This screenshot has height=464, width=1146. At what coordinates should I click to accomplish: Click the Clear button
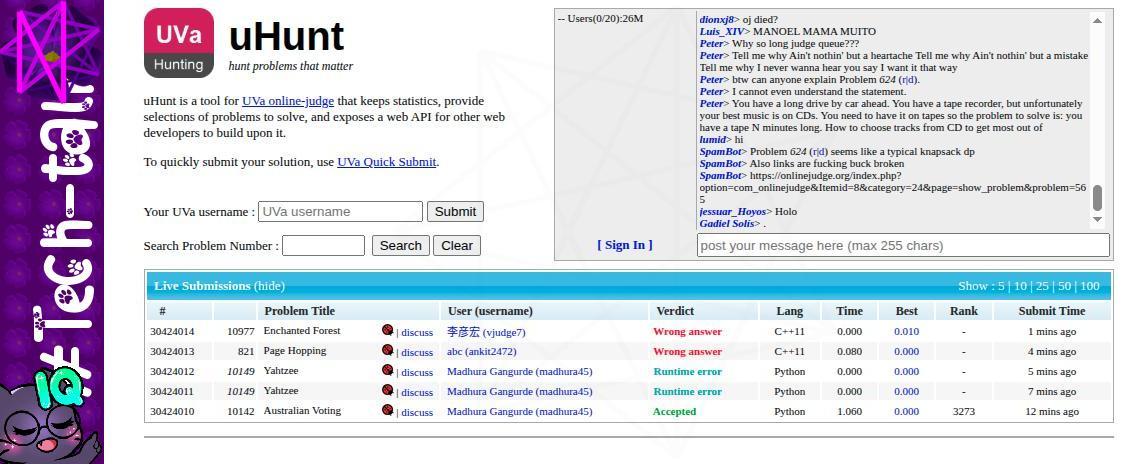click(457, 246)
